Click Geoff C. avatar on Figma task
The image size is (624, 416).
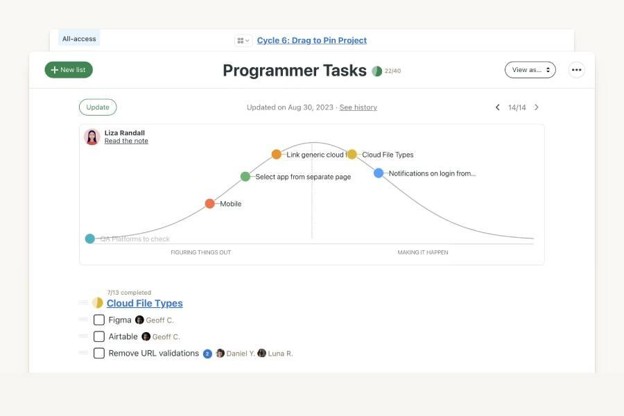pyautogui.click(x=139, y=320)
